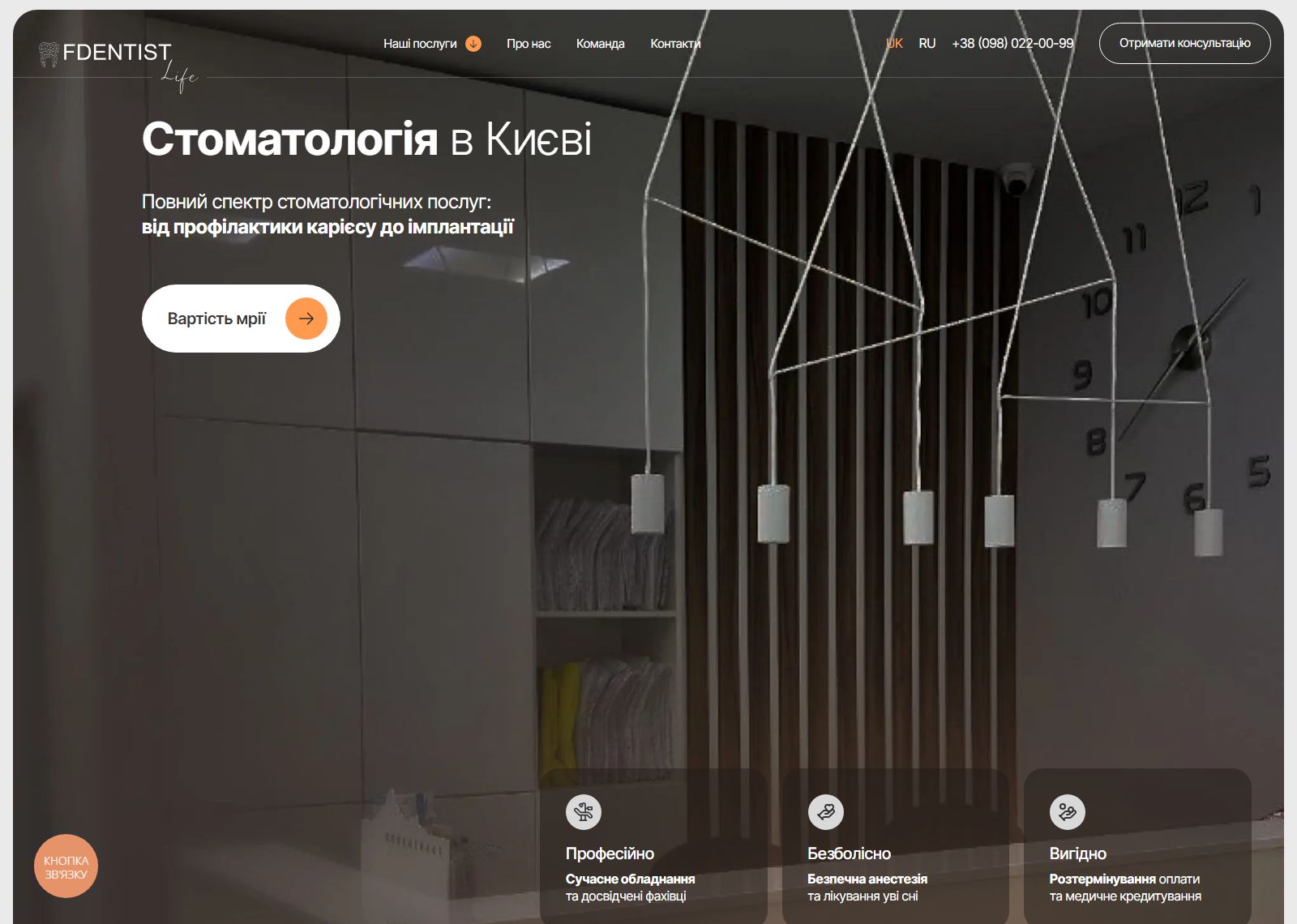The height and width of the screenshot is (924, 1297).
Task: Click Отримати консультацію button
Action: point(1184,43)
